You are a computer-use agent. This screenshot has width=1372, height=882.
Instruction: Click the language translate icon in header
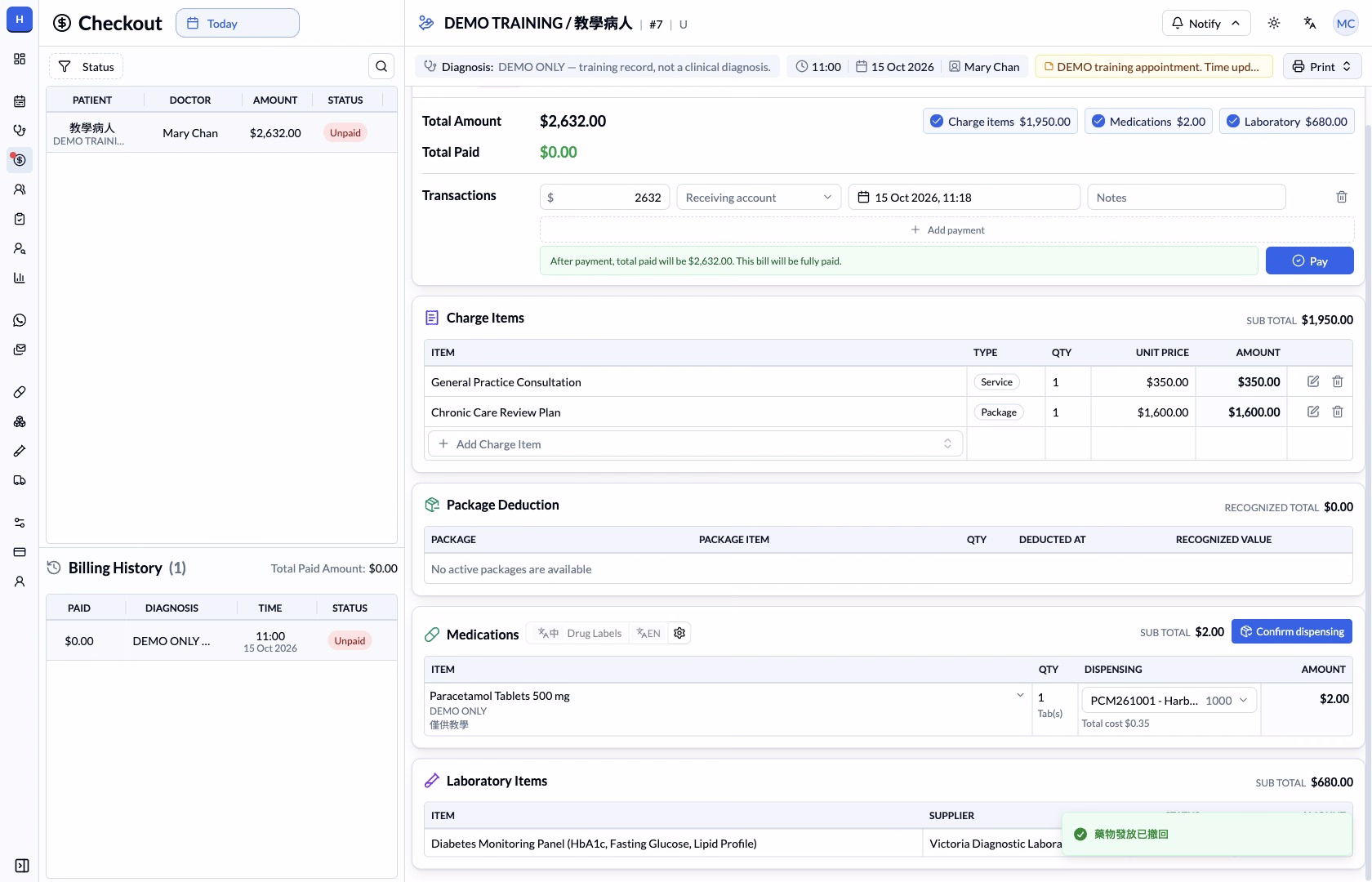pos(1310,23)
